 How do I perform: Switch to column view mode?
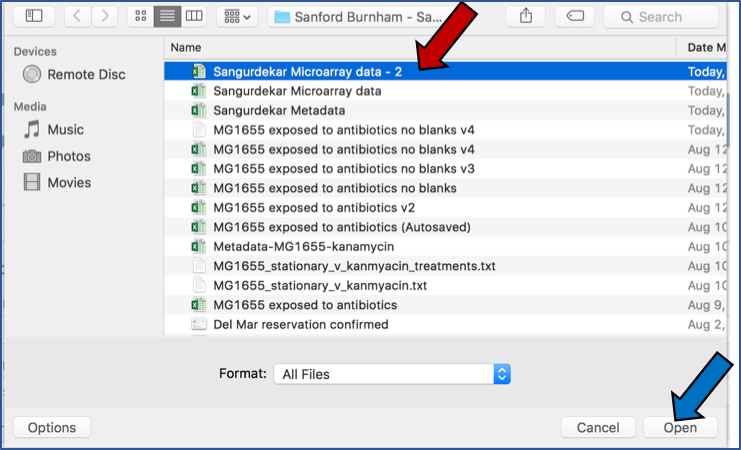click(x=194, y=16)
